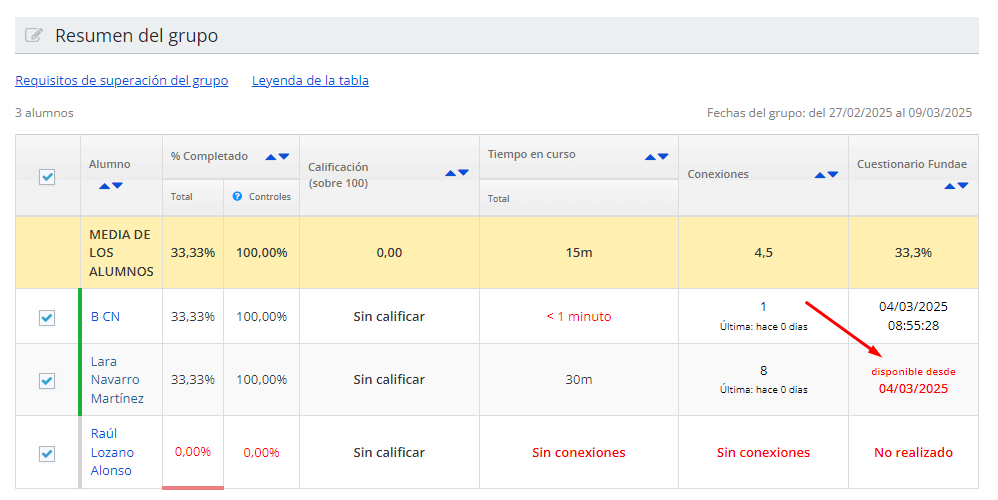The width and height of the screenshot is (998, 500).
Task: Open the Leyenda de la tabla link
Action: (310, 81)
